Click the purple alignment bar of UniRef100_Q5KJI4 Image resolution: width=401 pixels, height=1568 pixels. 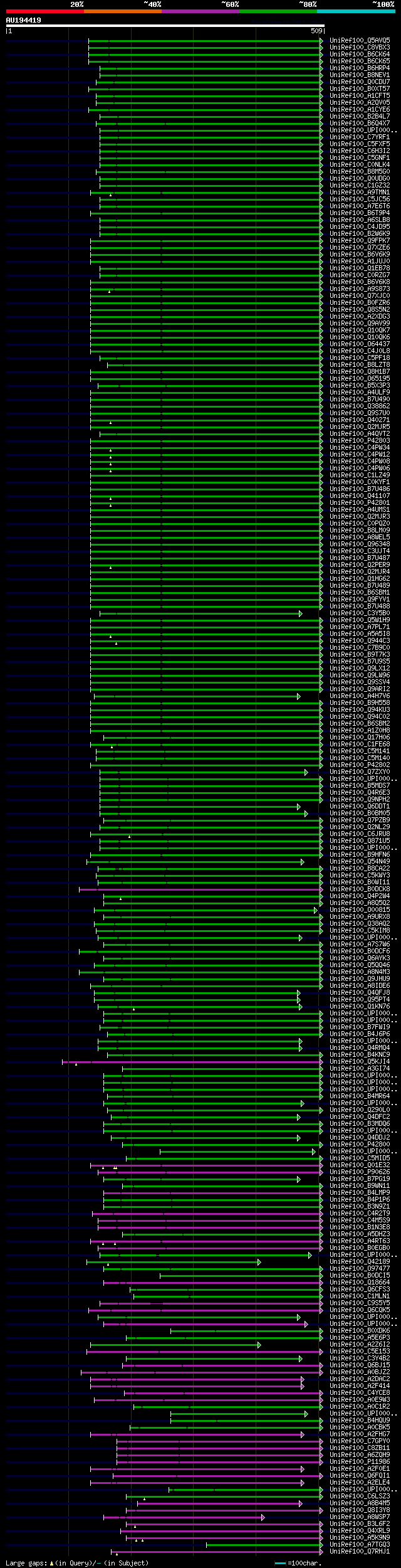192,1062
